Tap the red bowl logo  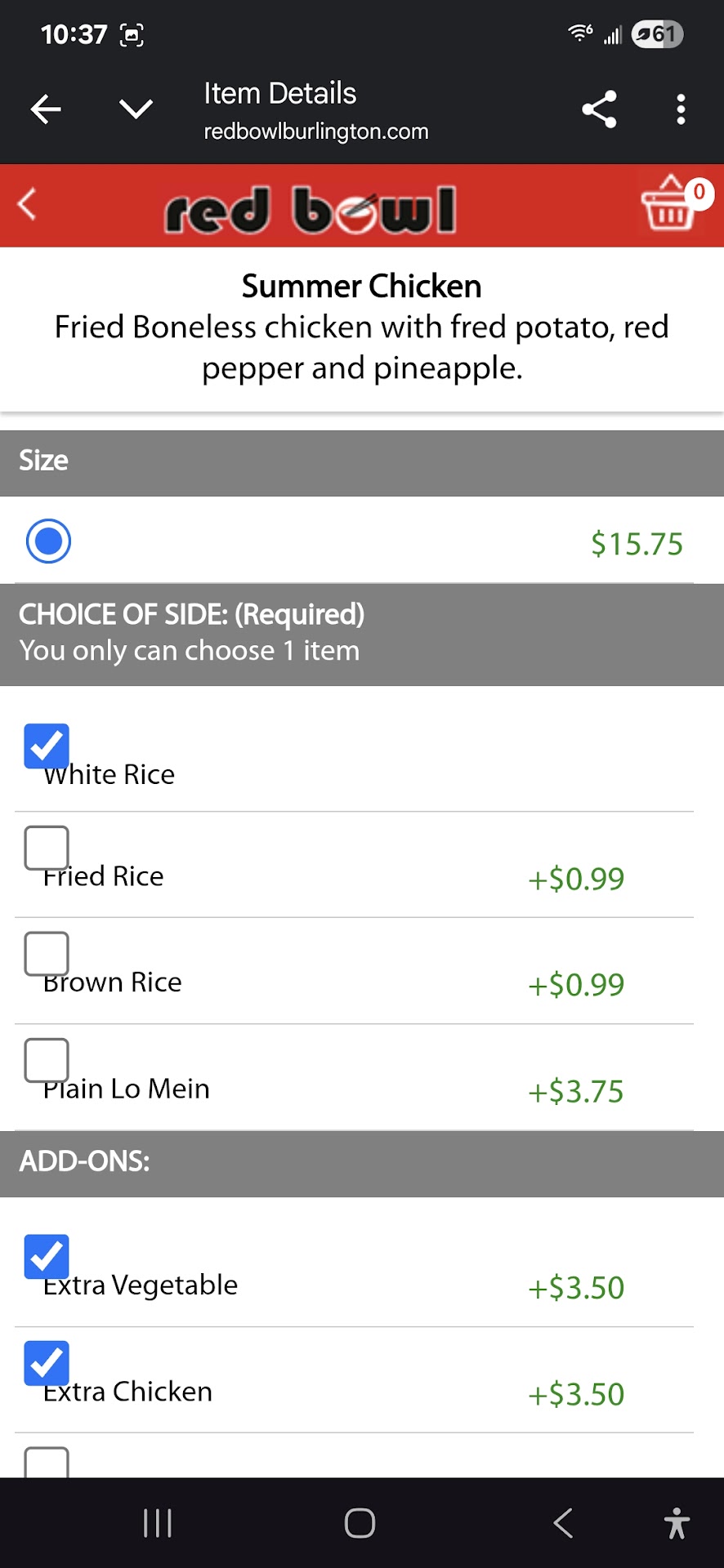[x=311, y=210]
